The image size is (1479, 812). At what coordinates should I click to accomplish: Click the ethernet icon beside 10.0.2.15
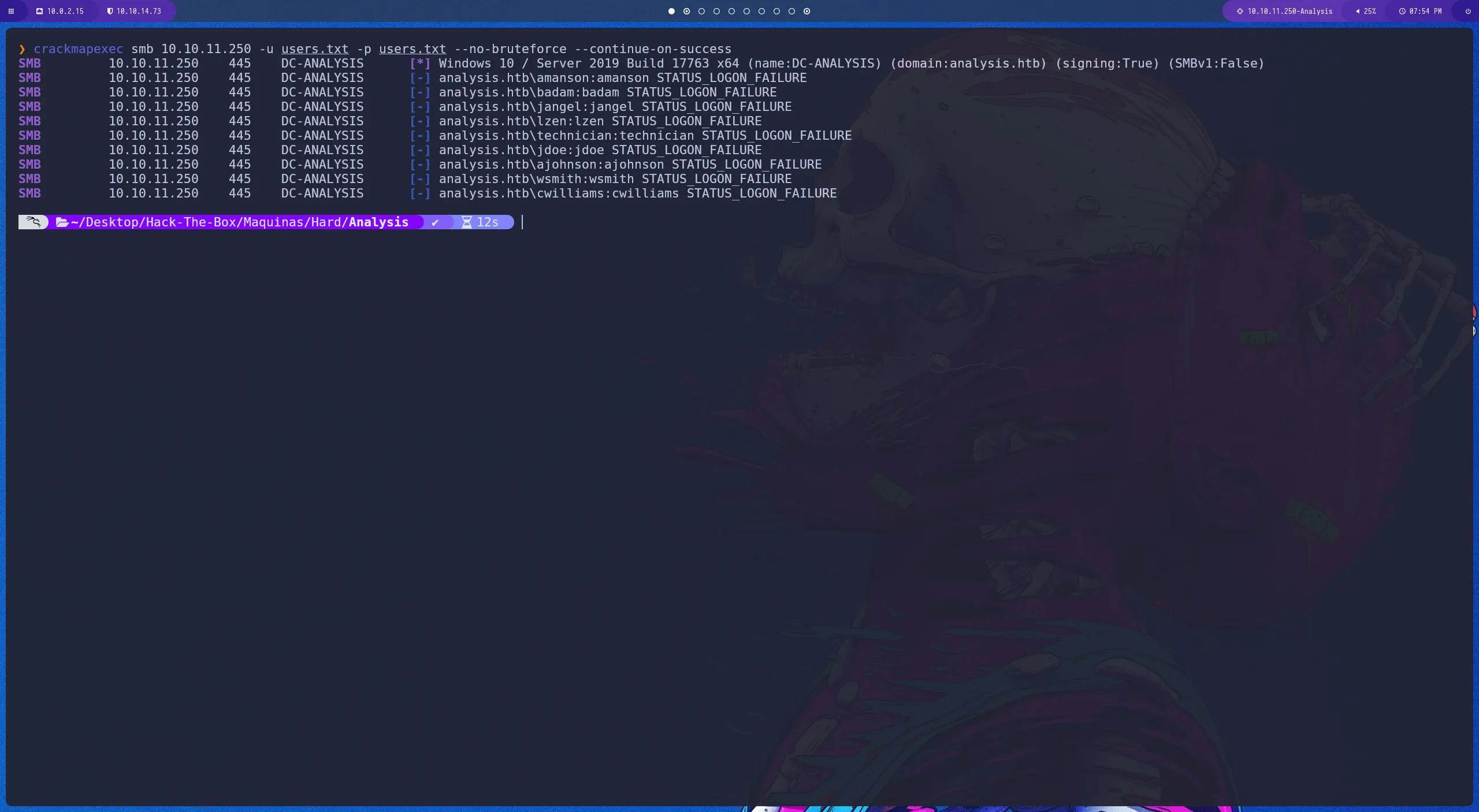[x=39, y=11]
